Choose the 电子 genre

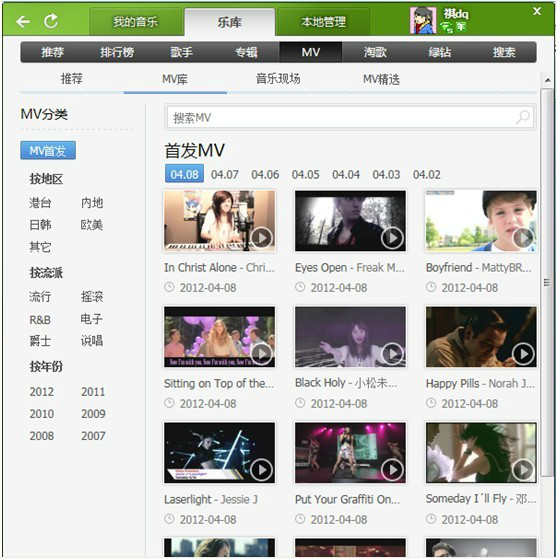92,319
